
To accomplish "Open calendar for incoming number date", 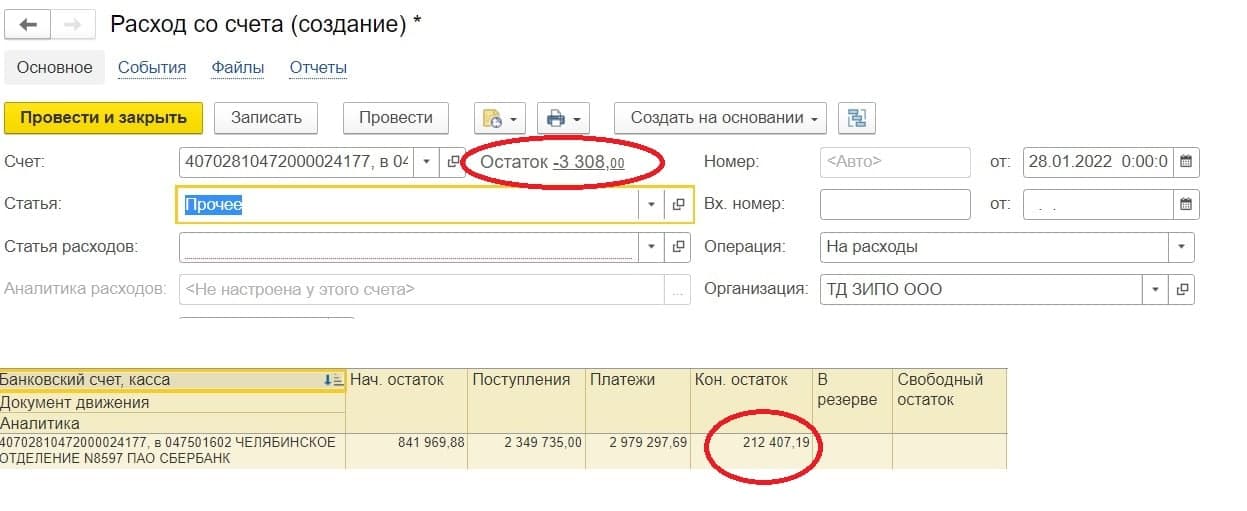I will tap(1186, 204).
